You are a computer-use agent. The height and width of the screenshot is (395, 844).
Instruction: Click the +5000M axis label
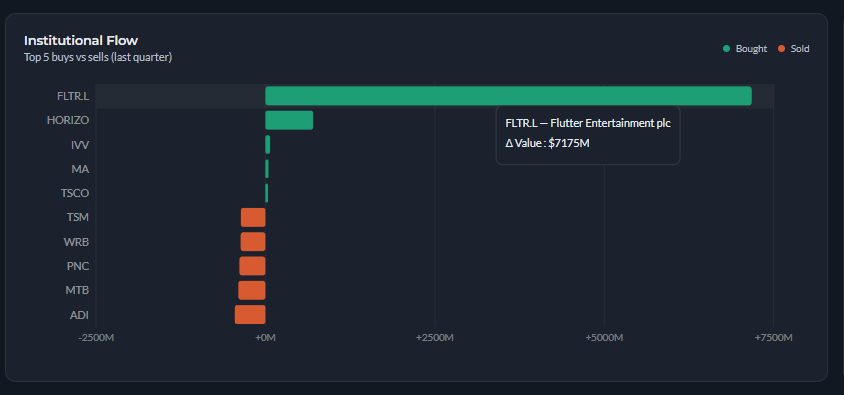(x=604, y=338)
